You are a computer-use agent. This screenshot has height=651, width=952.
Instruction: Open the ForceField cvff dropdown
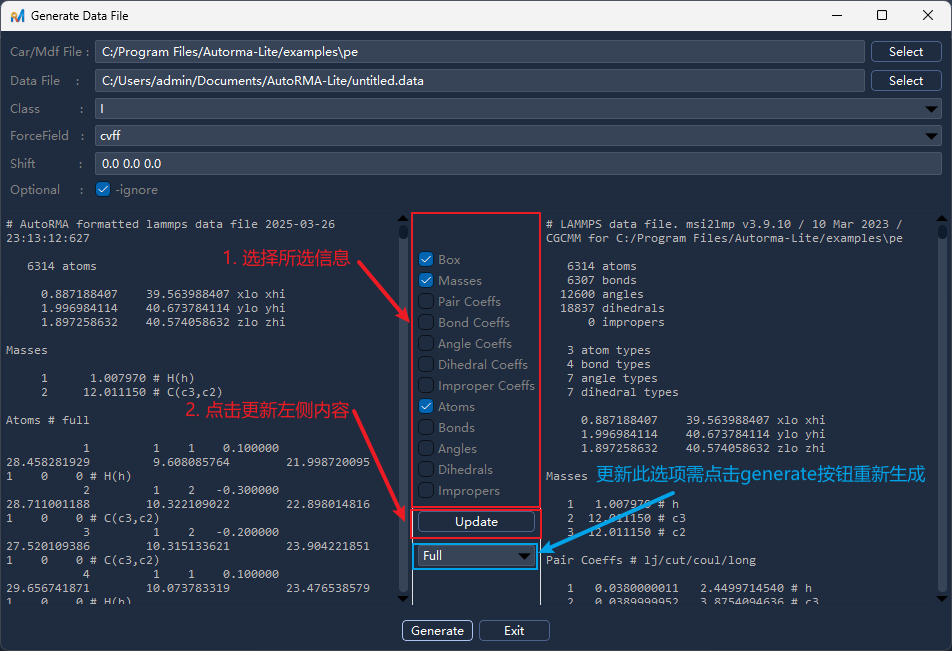[x=518, y=136]
